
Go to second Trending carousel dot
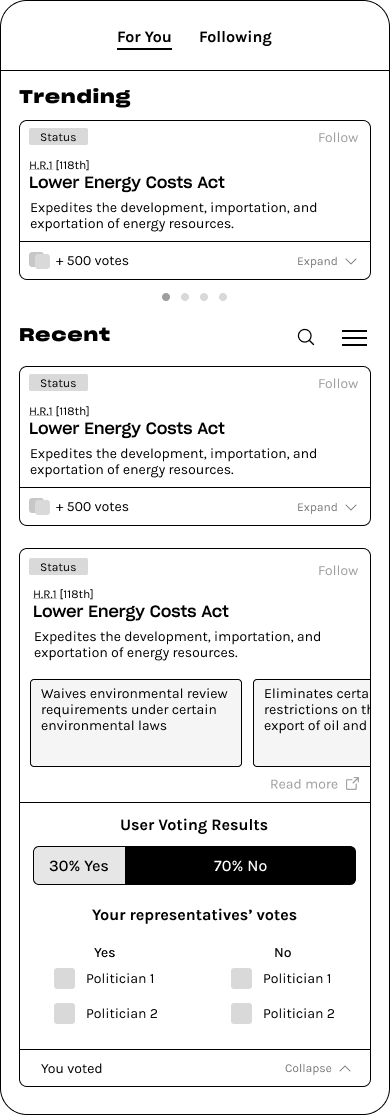[185, 297]
